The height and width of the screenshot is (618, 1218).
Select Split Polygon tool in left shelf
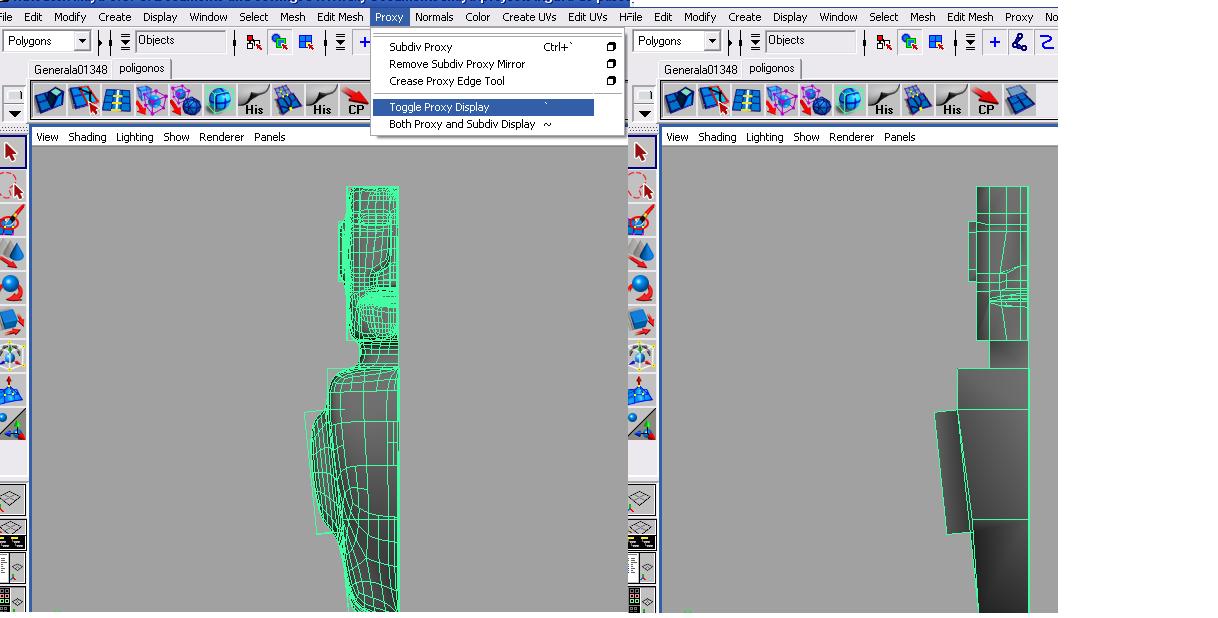83,100
